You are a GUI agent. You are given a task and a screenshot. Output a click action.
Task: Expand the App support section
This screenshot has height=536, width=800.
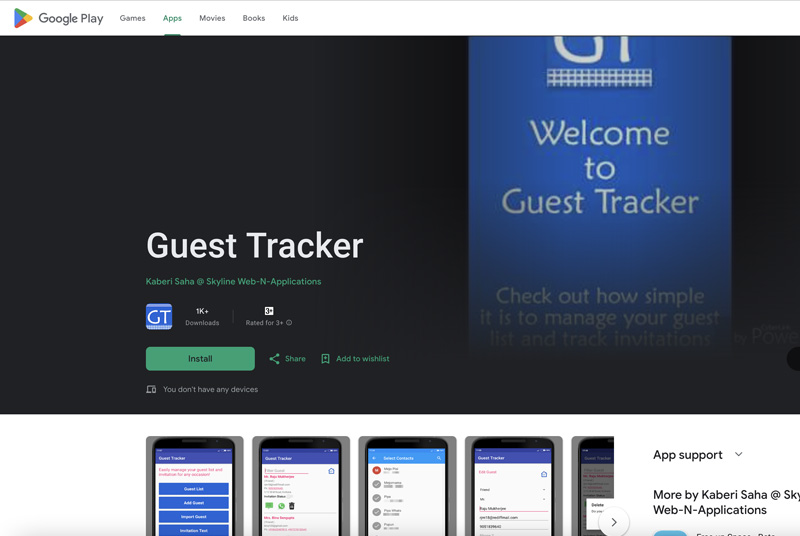pyautogui.click(x=738, y=454)
